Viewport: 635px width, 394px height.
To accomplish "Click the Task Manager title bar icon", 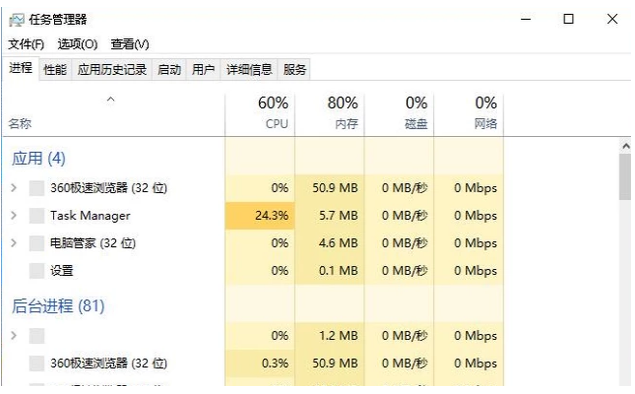I will (x=17, y=19).
